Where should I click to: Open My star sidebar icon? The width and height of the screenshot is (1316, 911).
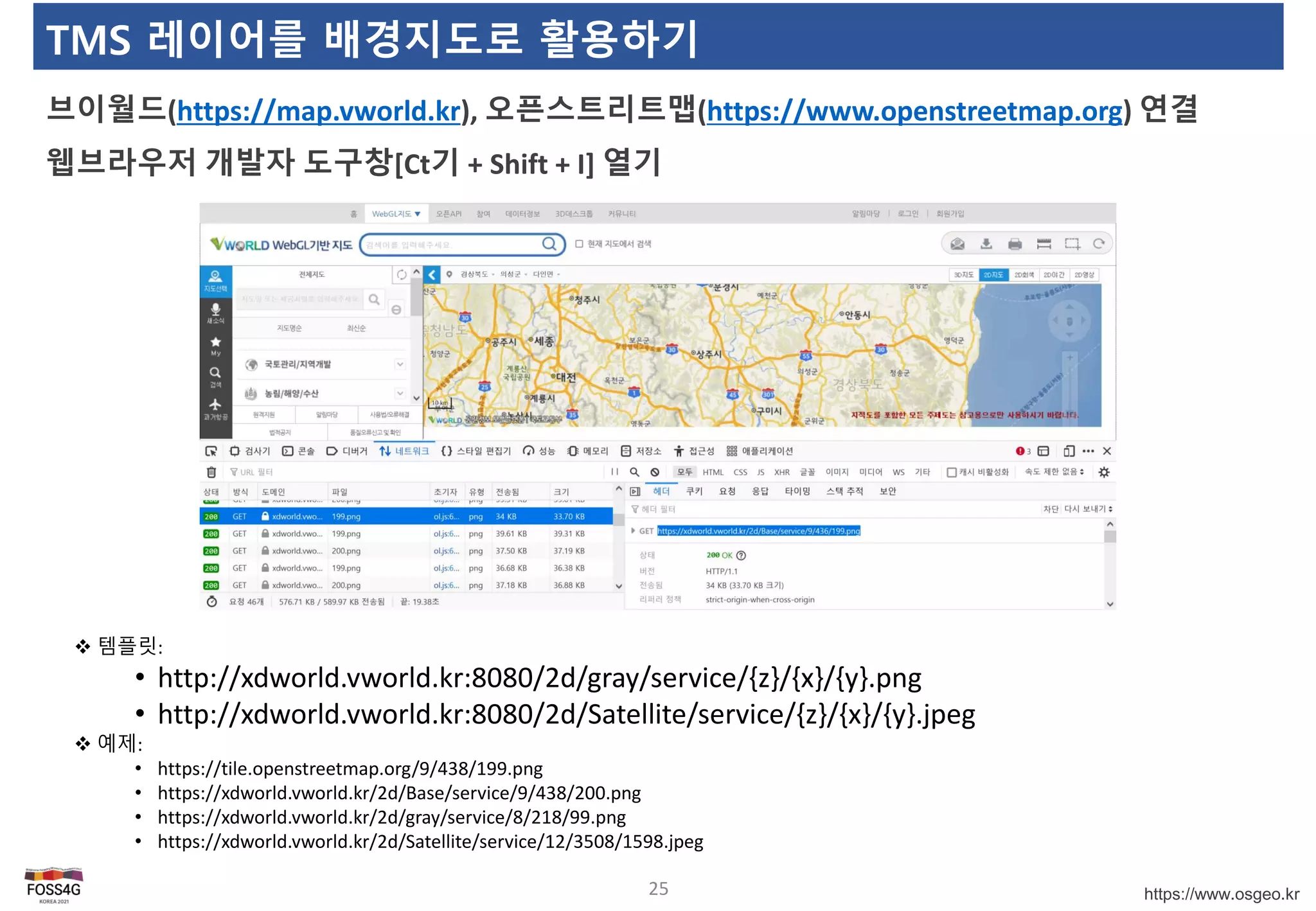[x=215, y=346]
